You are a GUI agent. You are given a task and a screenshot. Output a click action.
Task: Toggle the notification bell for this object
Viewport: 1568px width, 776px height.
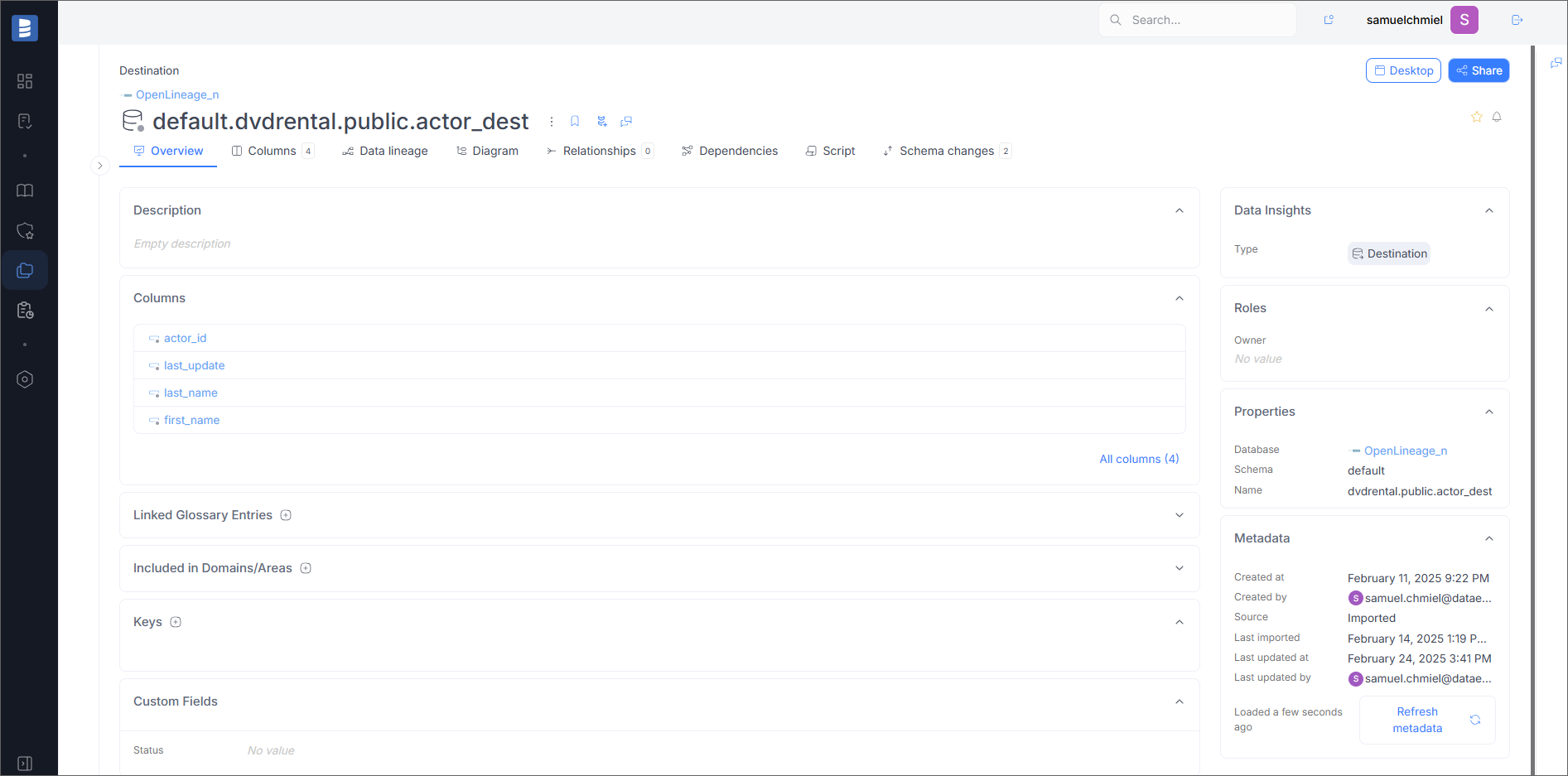pos(1497,117)
